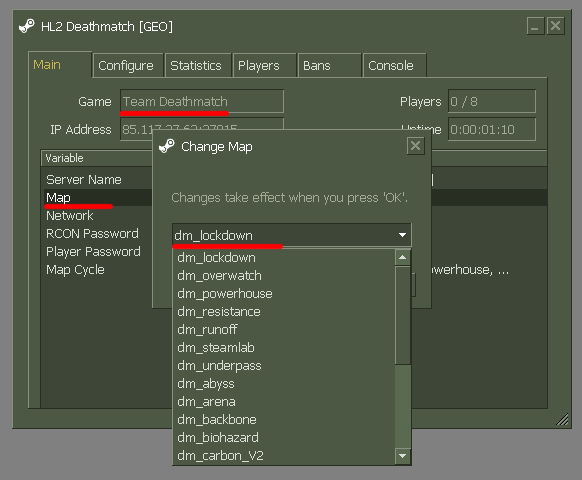Image resolution: width=582 pixels, height=480 pixels.
Task: Click the dm_lockdown combo box field
Action: pyautogui.click(x=291, y=235)
